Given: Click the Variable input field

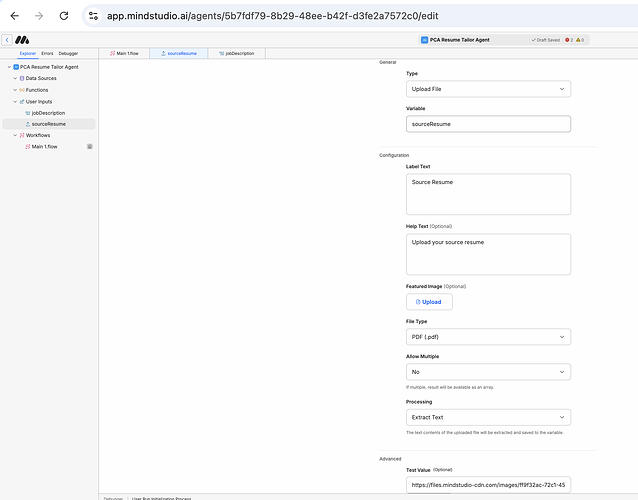Looking at the screenshot, I should [x=488, y=124].
